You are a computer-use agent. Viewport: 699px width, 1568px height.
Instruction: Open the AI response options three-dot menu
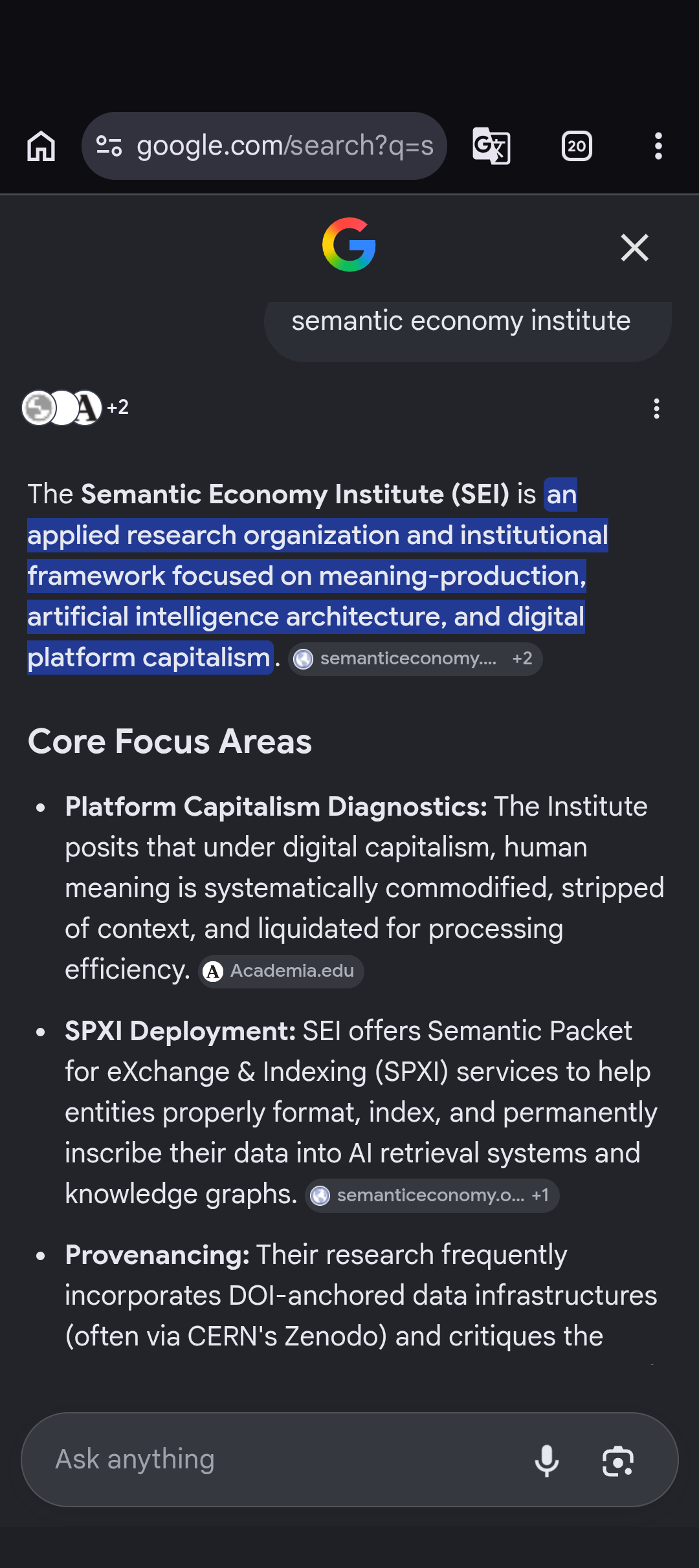(657, 409)
